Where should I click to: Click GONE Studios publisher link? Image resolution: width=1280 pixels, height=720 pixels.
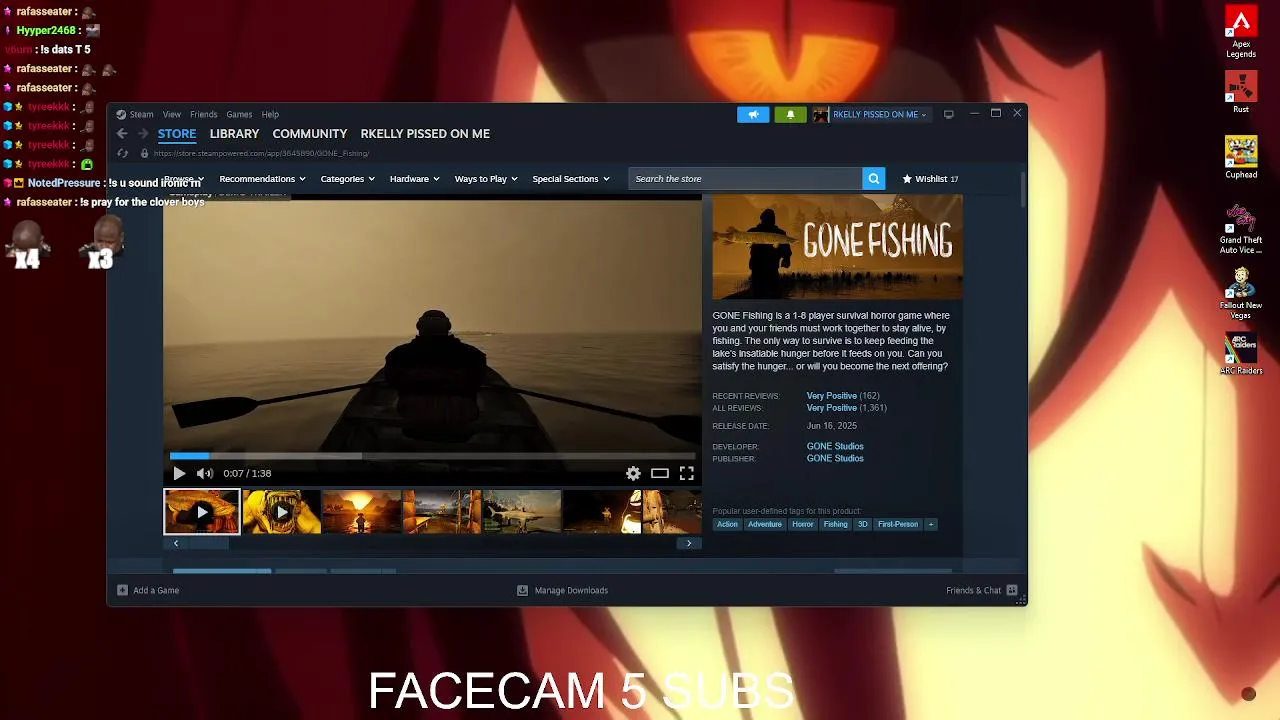835,458
